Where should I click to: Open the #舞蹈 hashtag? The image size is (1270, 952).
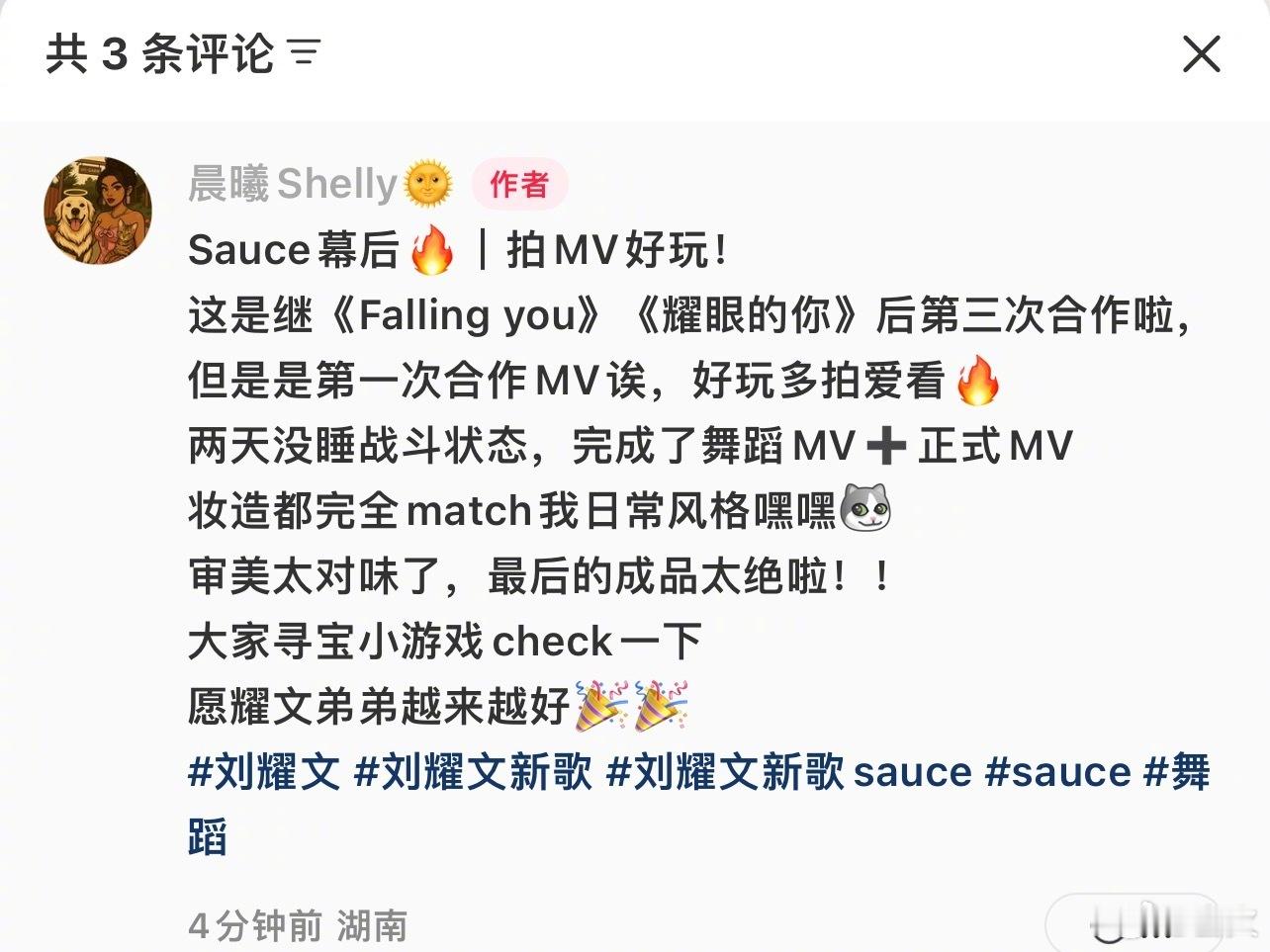point(1177,771)
